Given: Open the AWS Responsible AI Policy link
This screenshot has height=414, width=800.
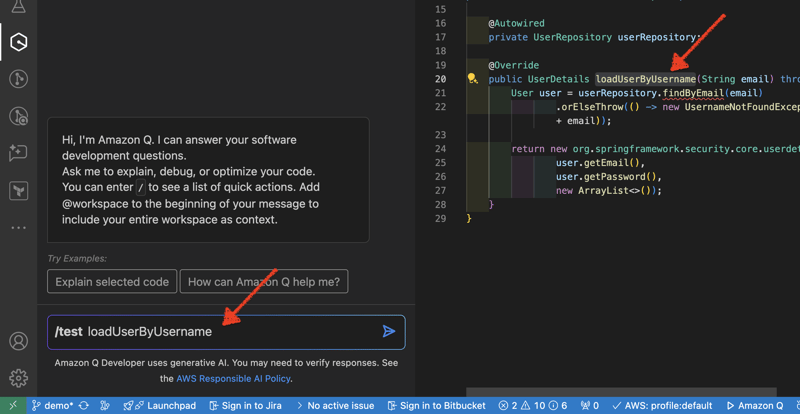Looking at the screenshot, I should click(233, 379).
